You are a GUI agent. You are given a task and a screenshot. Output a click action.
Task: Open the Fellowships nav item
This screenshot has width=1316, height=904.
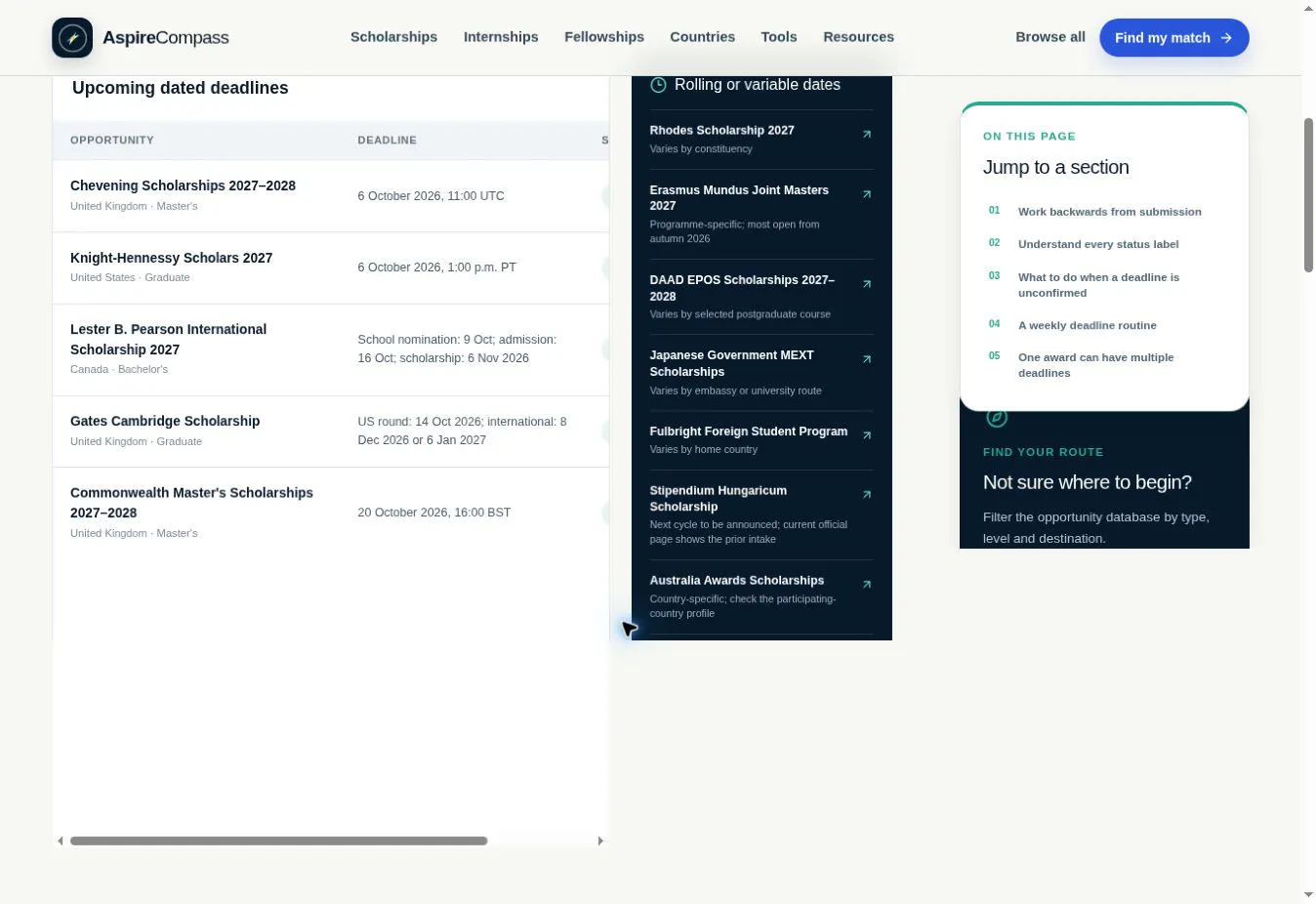pos(604,37)
